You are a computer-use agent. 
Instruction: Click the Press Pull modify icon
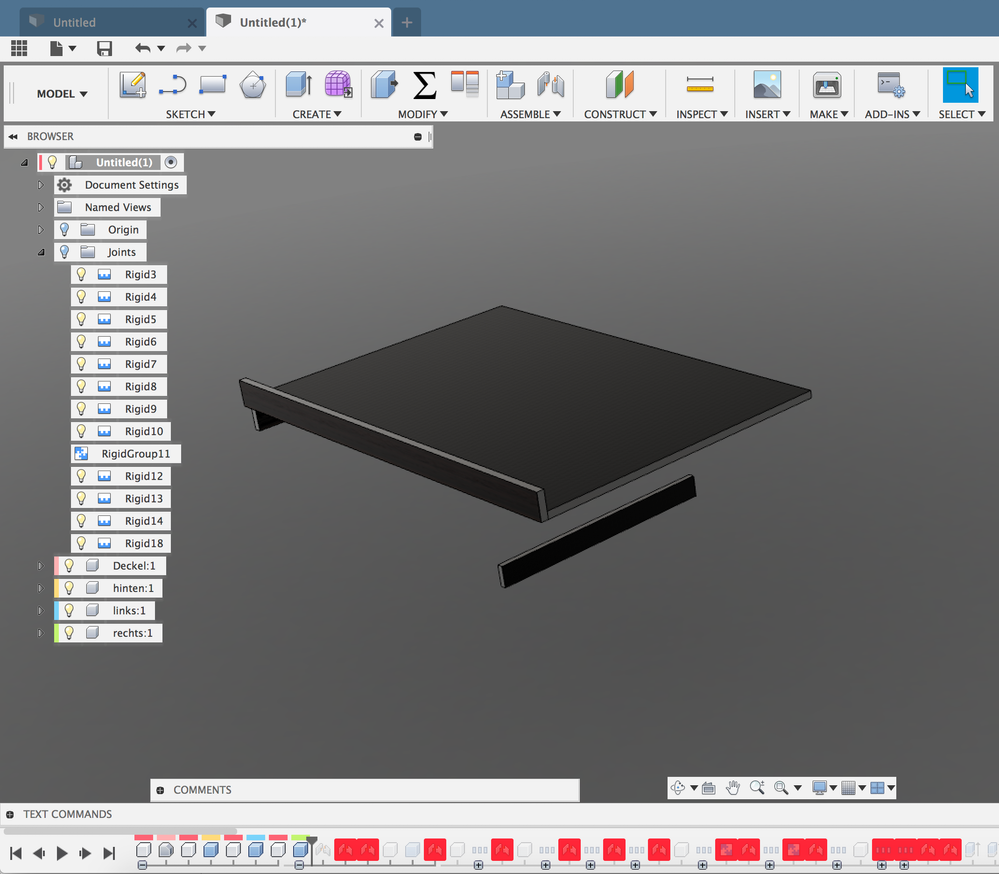coord(384,86)
